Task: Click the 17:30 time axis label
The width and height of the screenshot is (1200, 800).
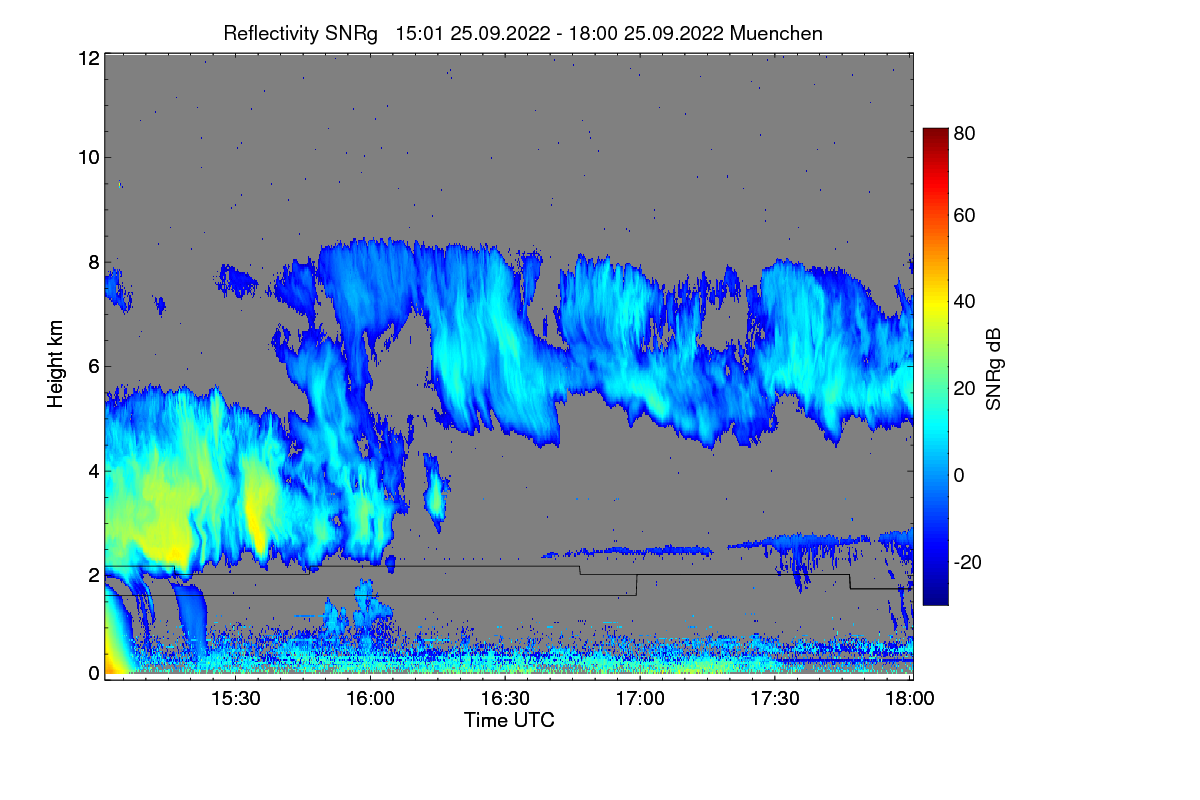Action: [776, 699]
